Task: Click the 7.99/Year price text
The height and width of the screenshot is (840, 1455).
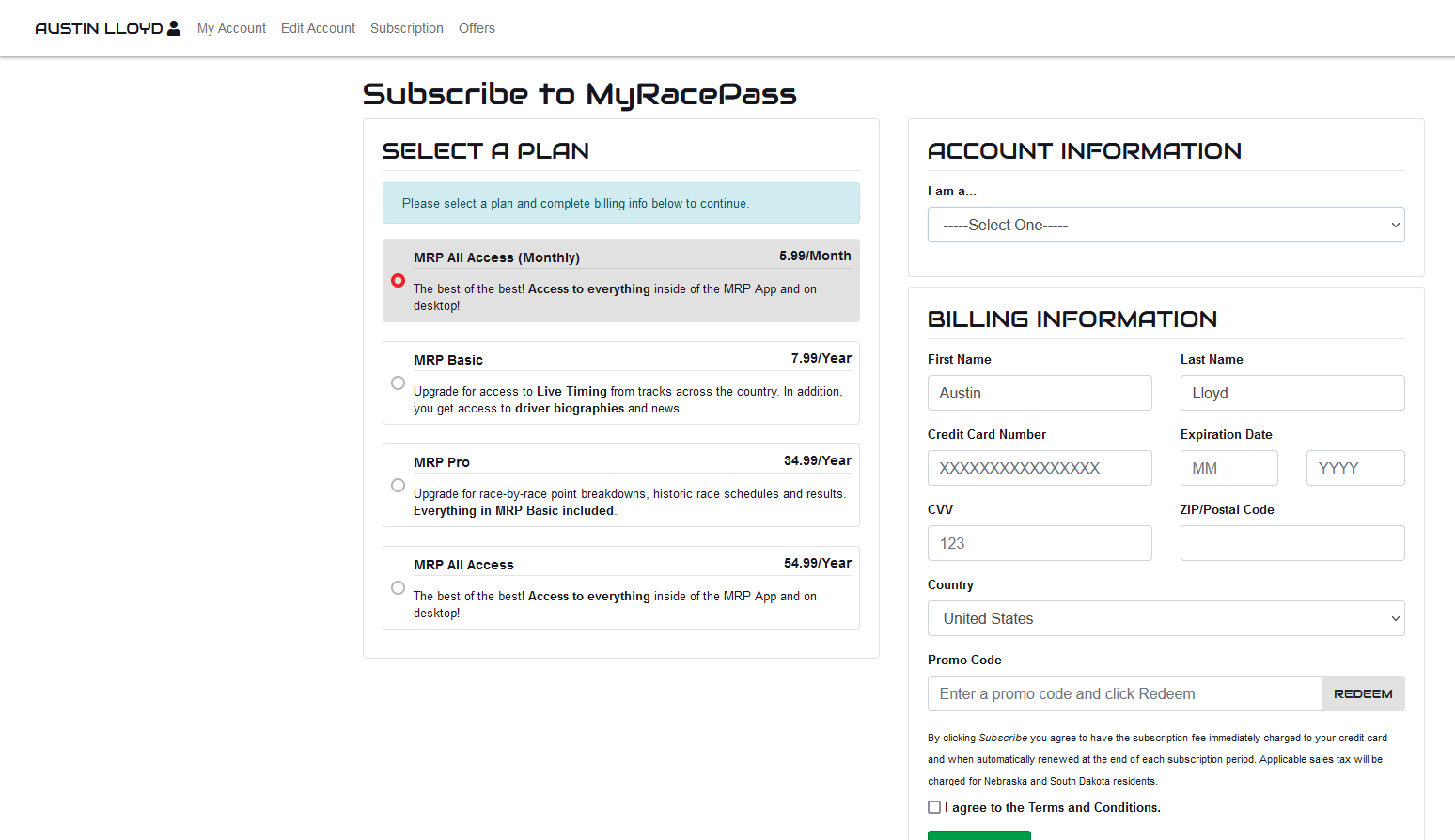Action: pos(821,358)
